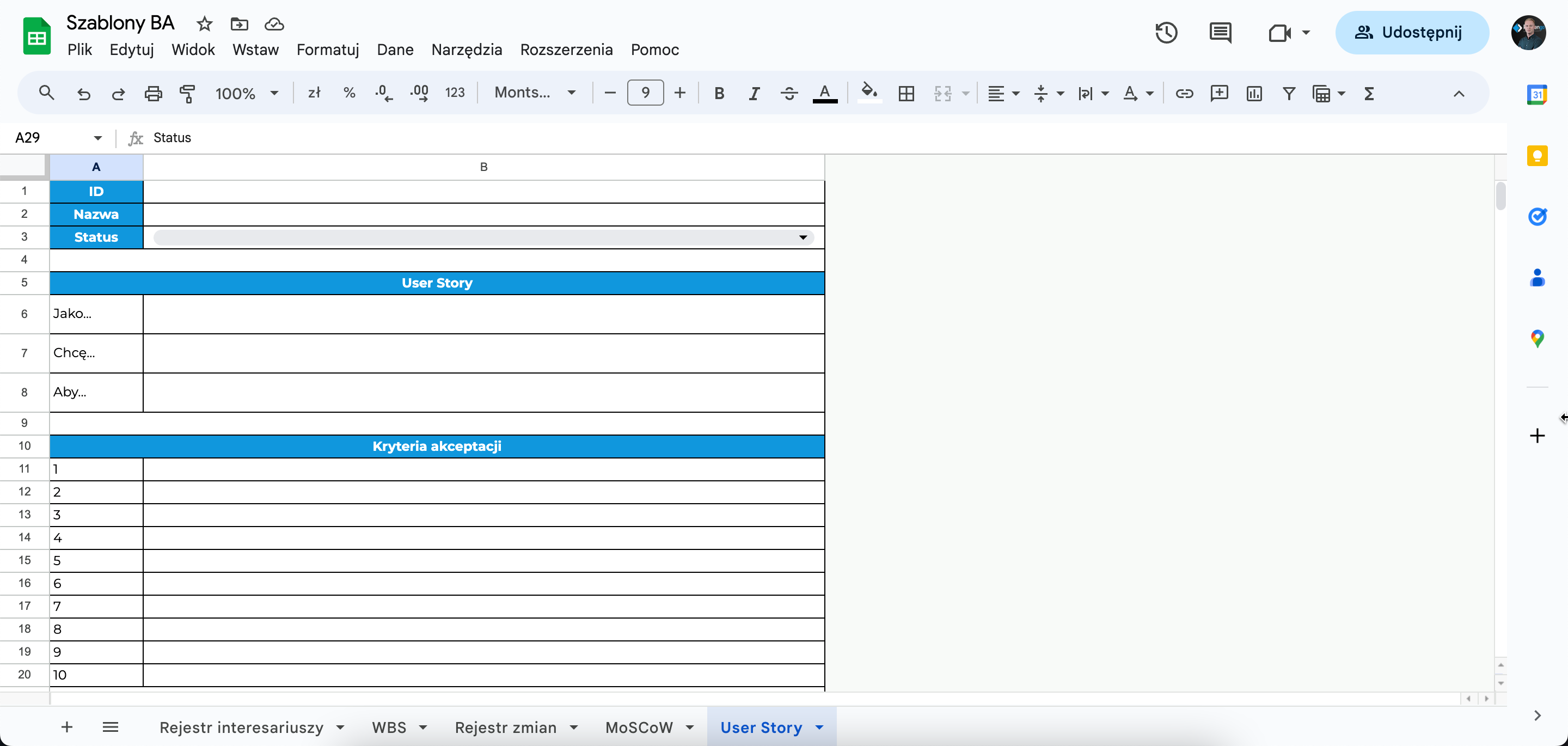Open the Montserrat font family dropdown
Viewport: 1568px width, 746px height.
click(535, 93)
